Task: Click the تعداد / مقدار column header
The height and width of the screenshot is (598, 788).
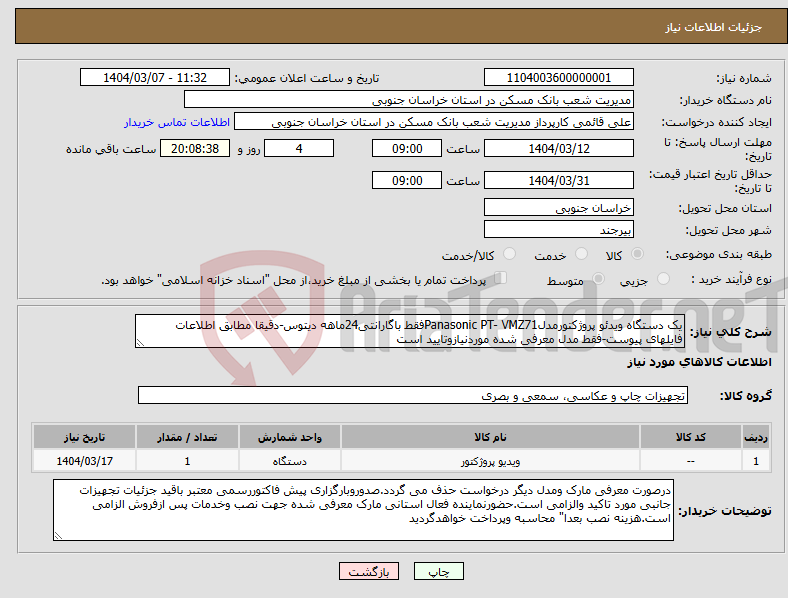Action: [x=187, y=437]
